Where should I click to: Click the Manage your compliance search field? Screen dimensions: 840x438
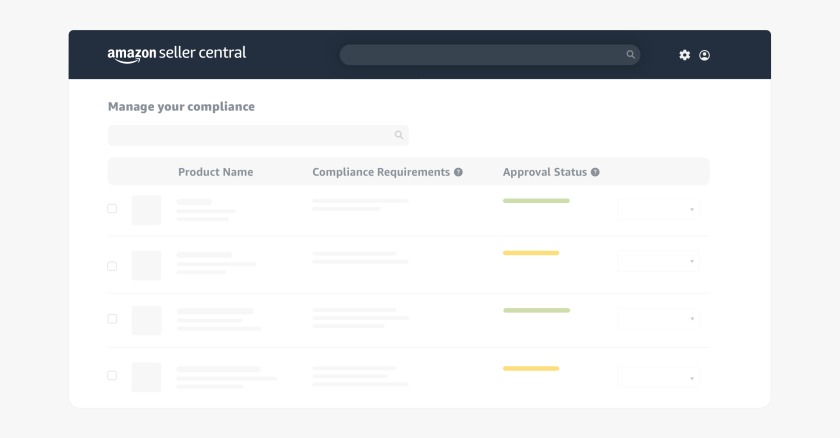click(250, 135)
